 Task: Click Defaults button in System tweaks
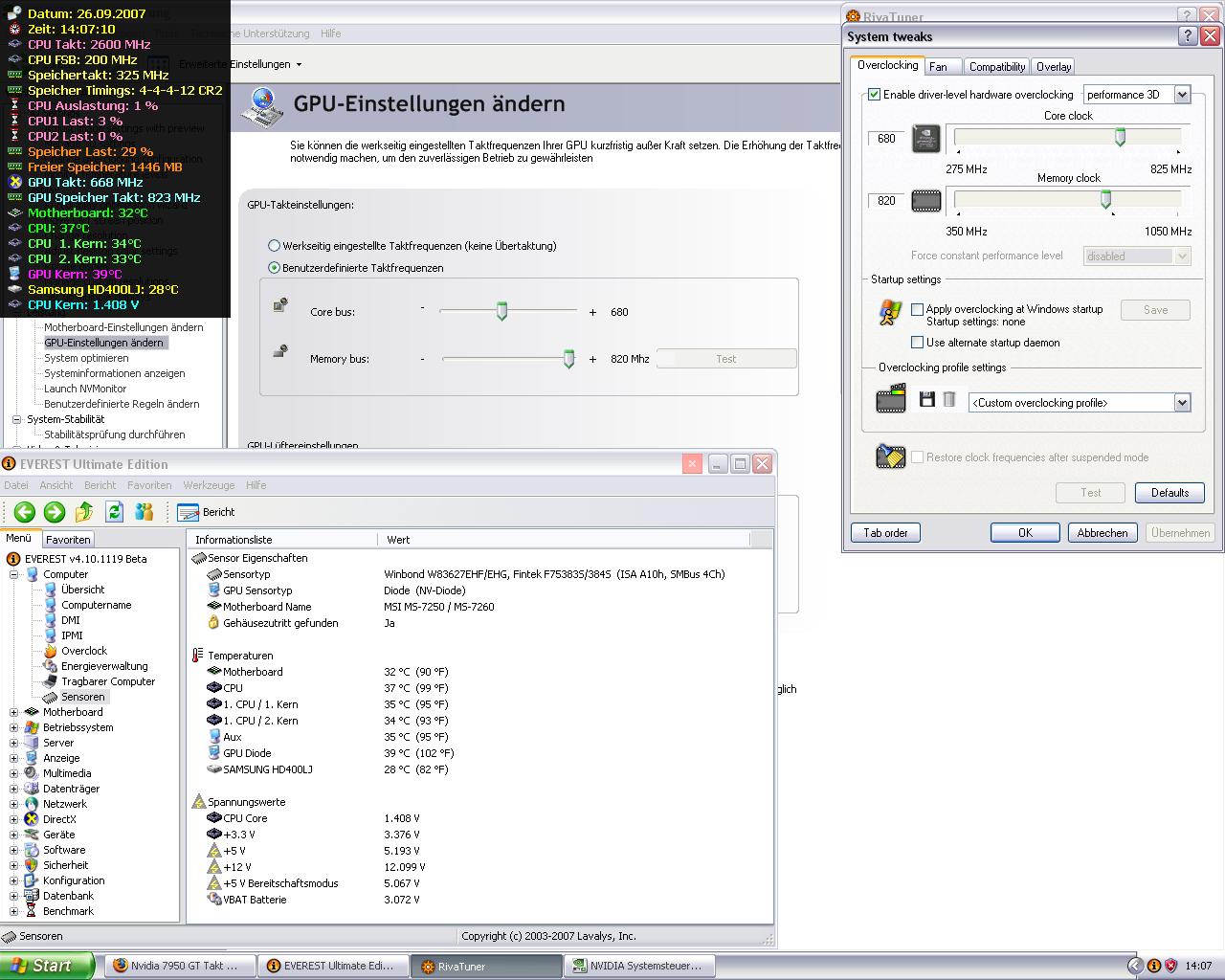coord(1169,493)
